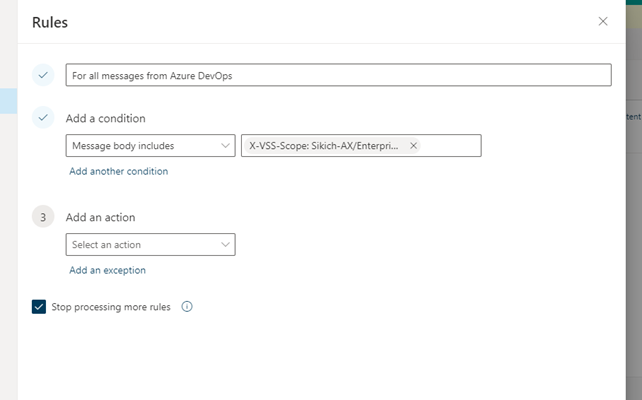Close the Rules dialog

[602, 21]
